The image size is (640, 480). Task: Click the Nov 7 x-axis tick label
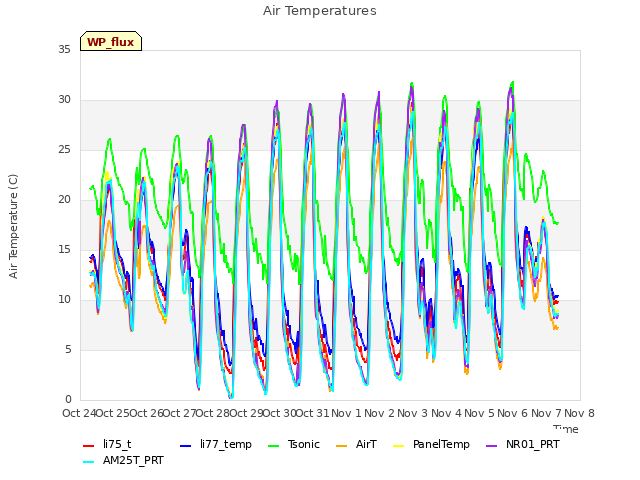pos(546,413)
